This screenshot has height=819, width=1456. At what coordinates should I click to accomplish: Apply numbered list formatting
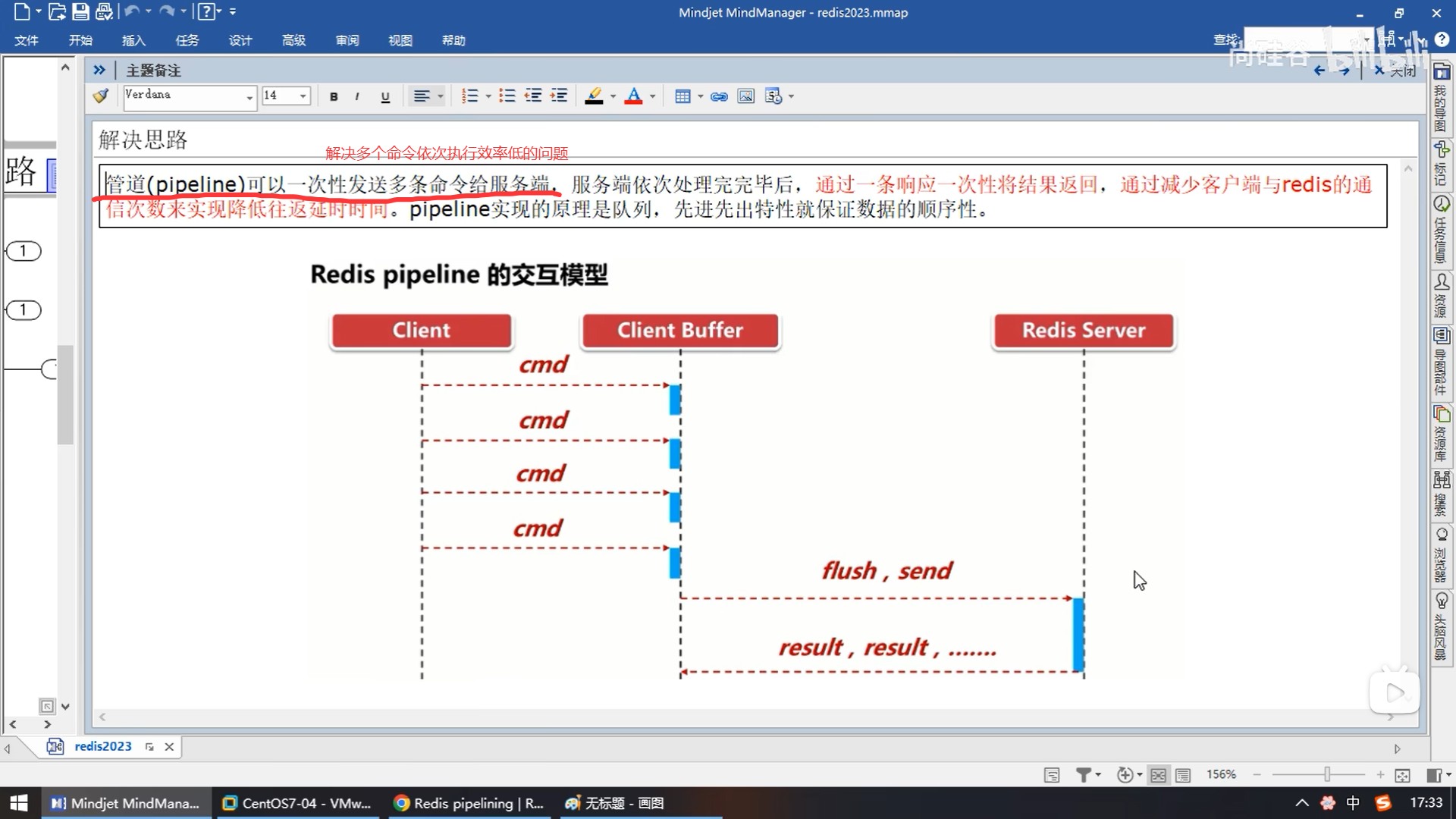pos(470,96)
